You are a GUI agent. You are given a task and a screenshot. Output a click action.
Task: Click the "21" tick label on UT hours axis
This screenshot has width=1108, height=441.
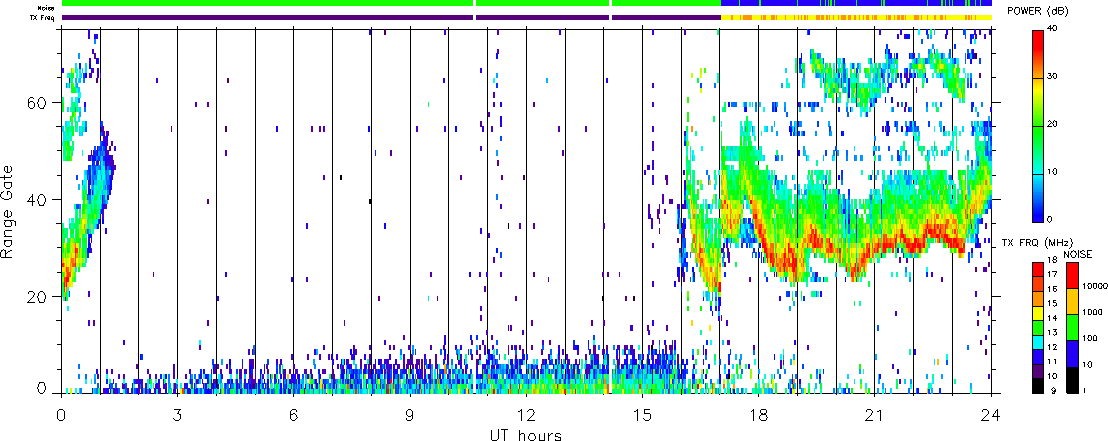pyautogui.click(x=874, y=416)
